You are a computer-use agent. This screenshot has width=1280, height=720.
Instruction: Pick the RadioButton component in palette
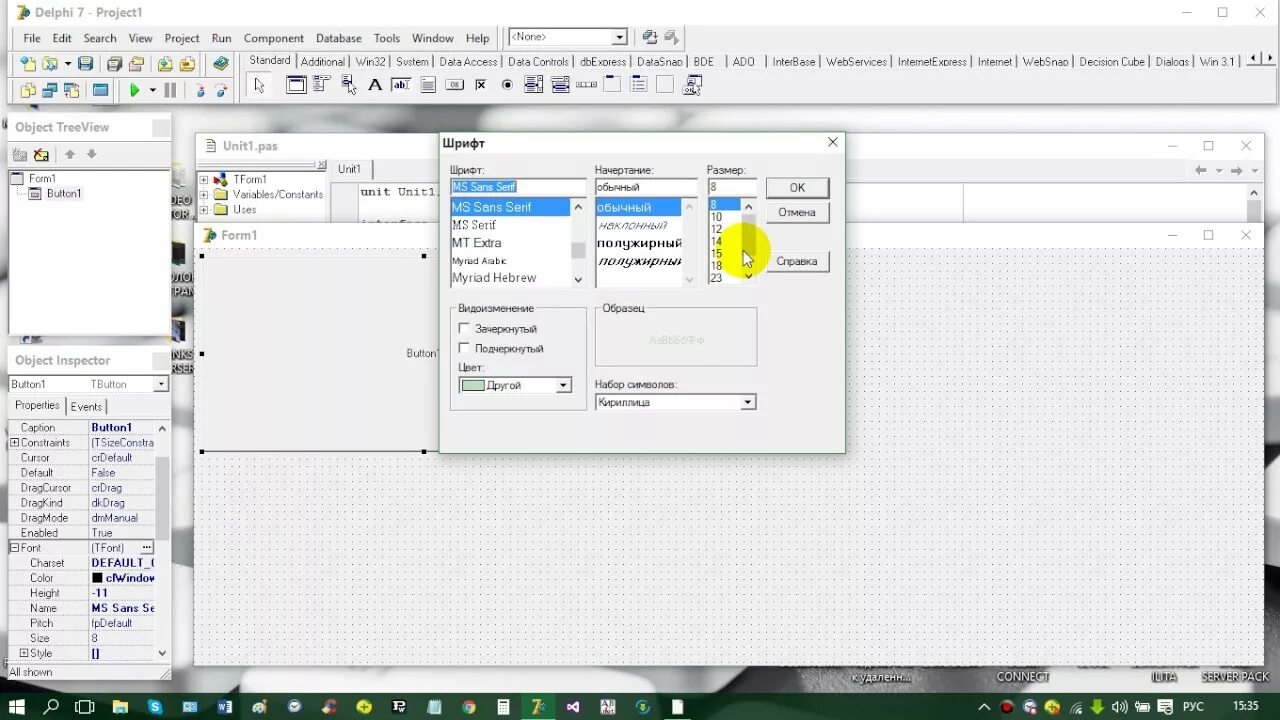pyautogui.click(x=507, y=85)
